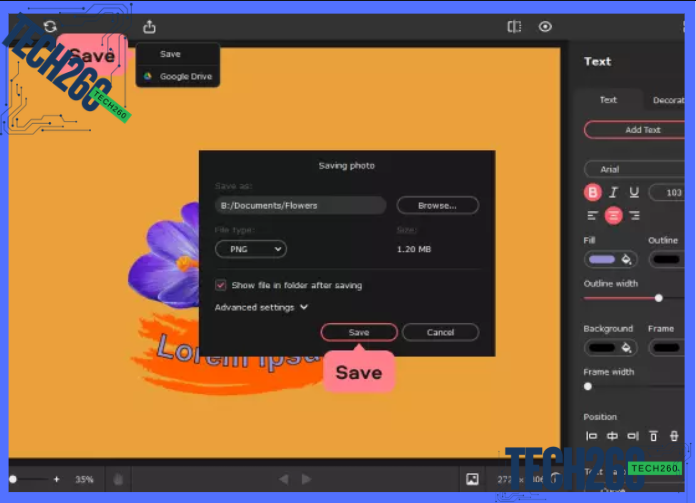This screenshot has height=503, width=696.
Task: Click the Browse... button
Action: point(437,205)
